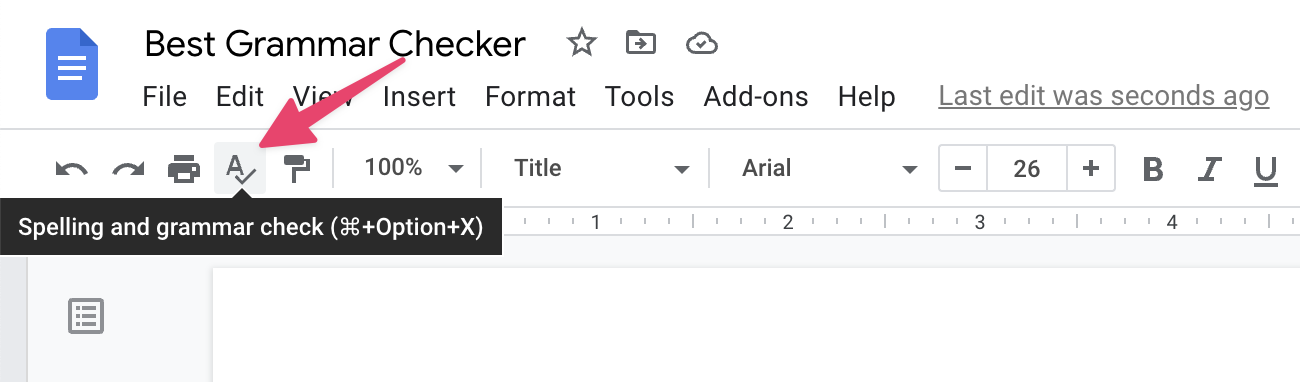Open the Add-ons menu
The height and width of the screenshot is (382, 1300).
click(756, 97)
